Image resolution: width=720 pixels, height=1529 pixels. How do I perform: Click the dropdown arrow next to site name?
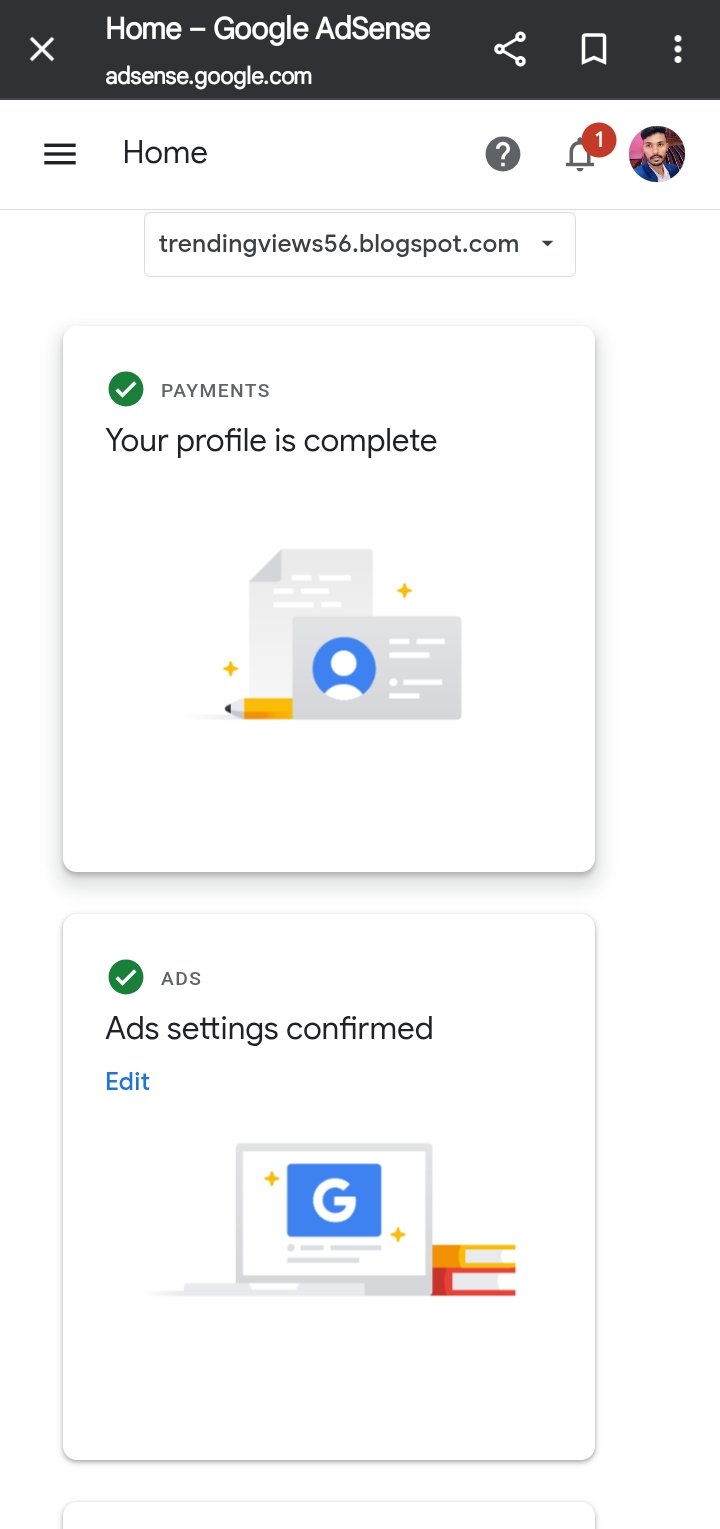click(547, 243)
